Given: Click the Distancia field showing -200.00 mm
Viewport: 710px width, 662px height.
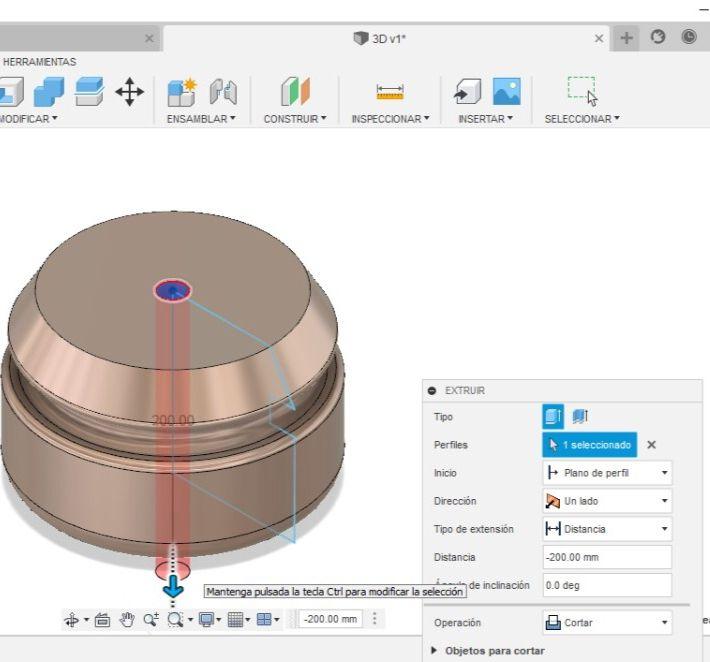Looking at the screenshot, I should tap(607, 557).
